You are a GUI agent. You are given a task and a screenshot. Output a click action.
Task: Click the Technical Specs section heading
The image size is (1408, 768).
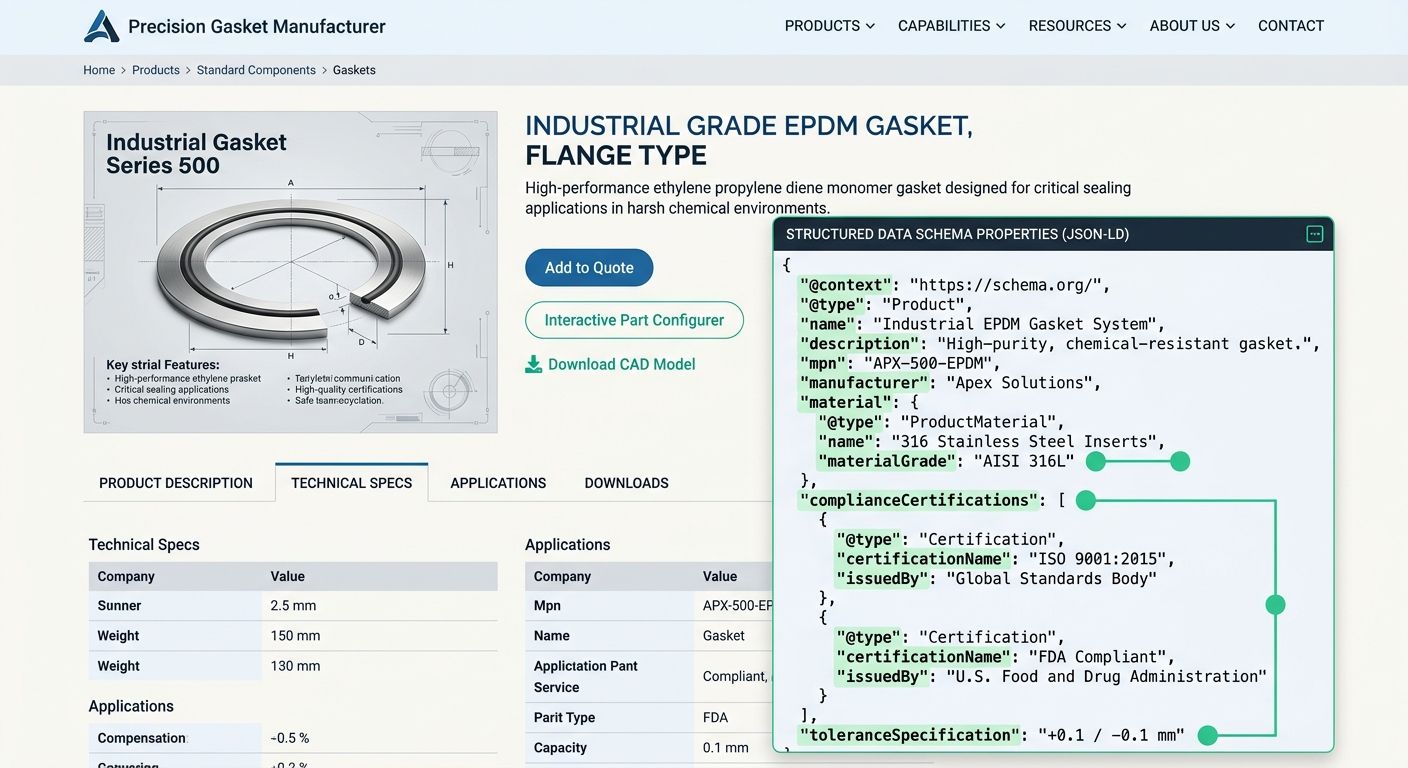click(x=144, y=545)
